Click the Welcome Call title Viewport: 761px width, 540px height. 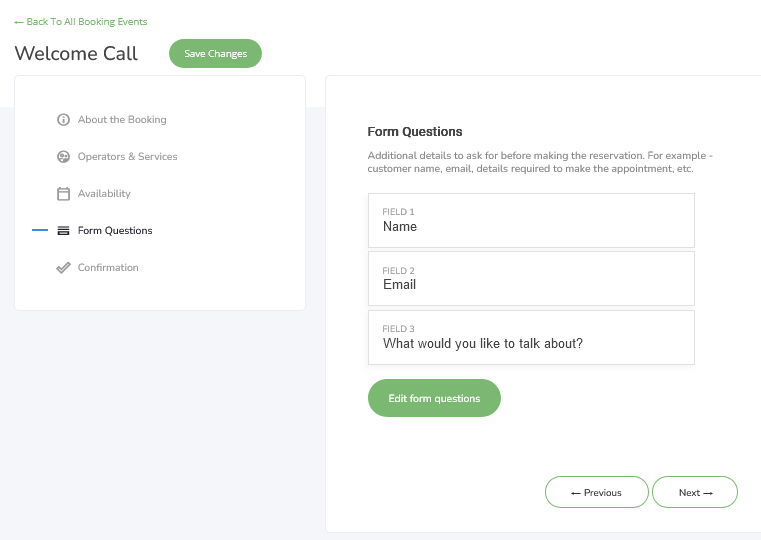tap(76, 53)
